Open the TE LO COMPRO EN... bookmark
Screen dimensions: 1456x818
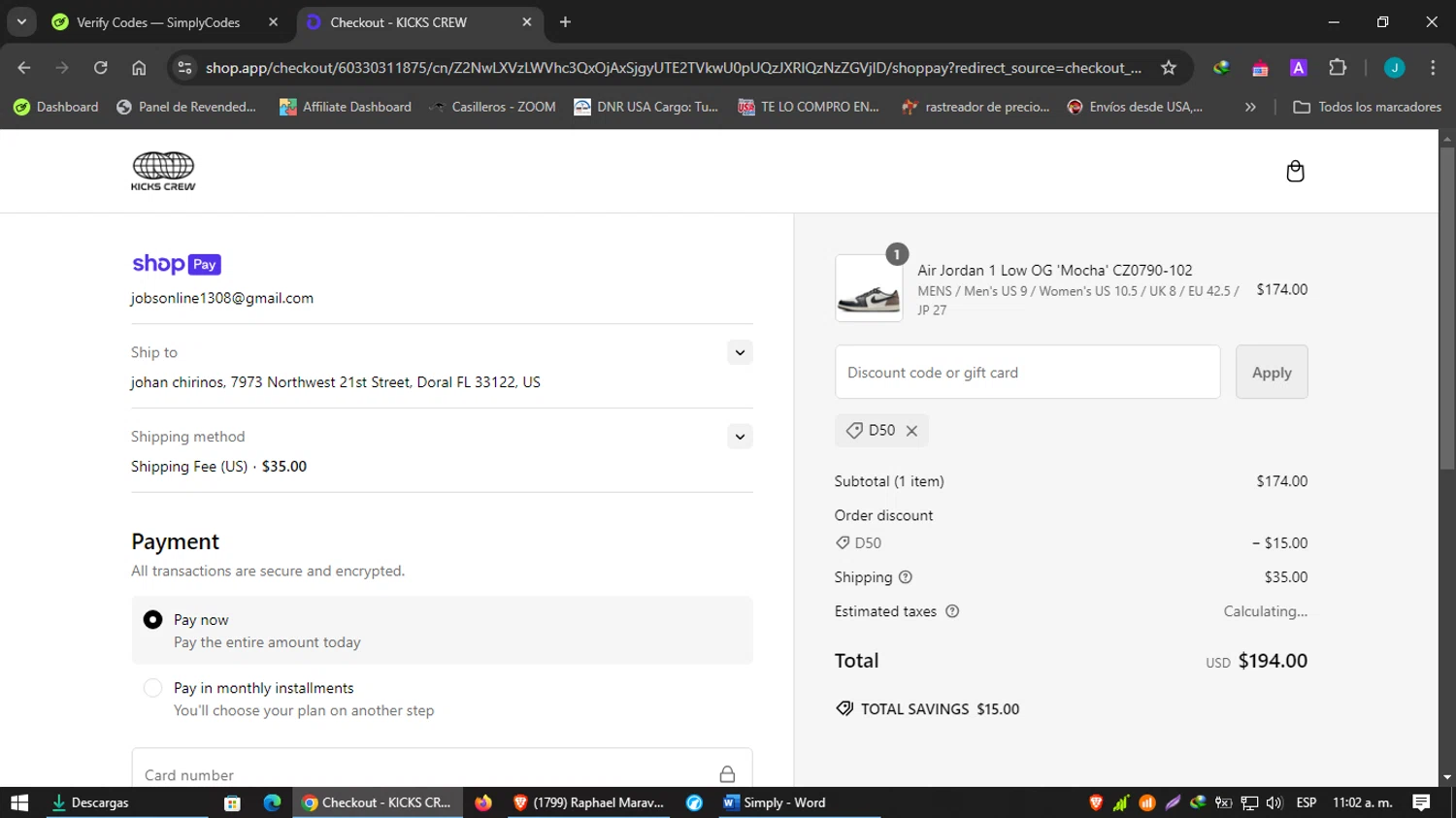(809, 107)
